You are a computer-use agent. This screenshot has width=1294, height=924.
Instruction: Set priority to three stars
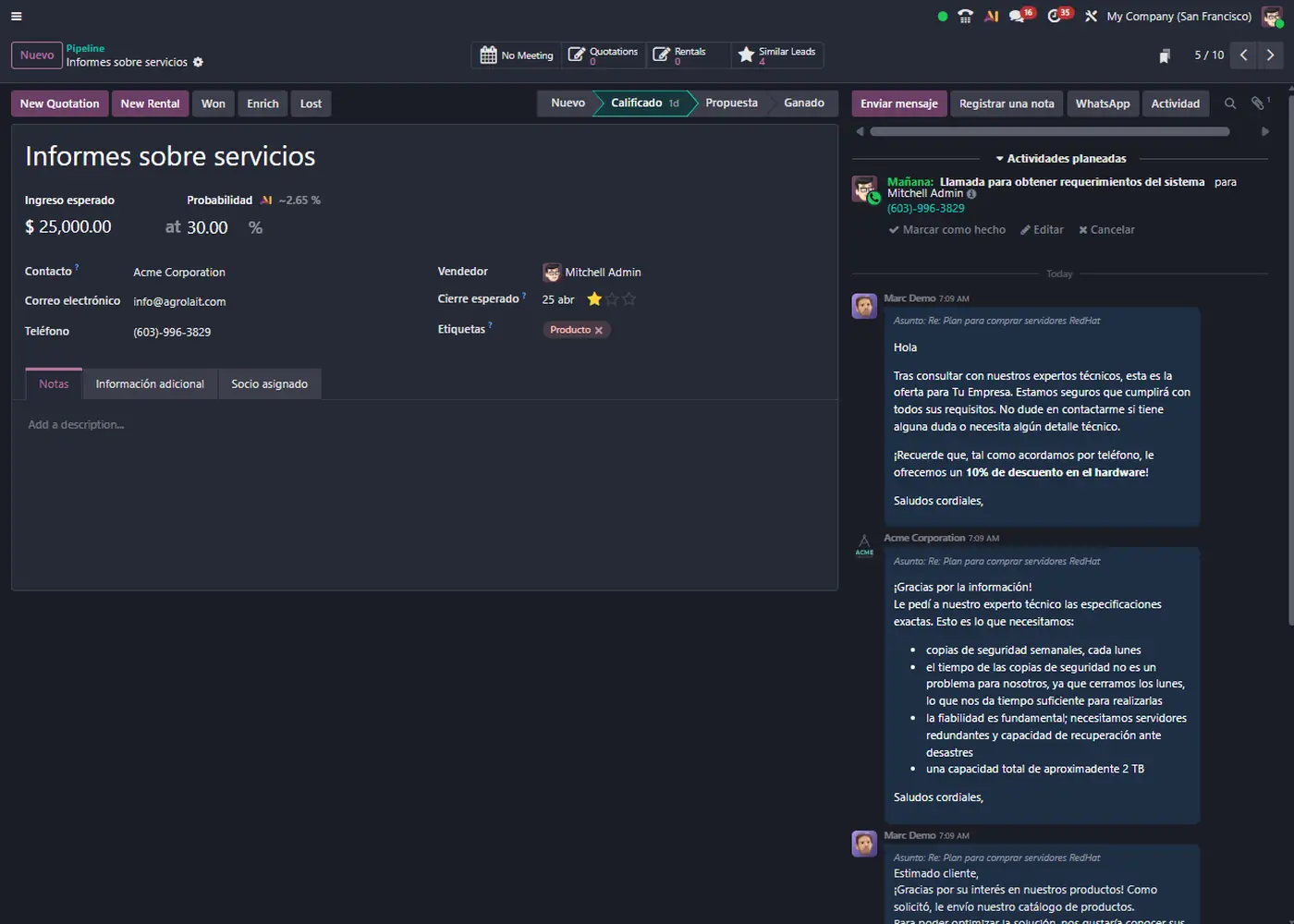[x=629, y=299]
